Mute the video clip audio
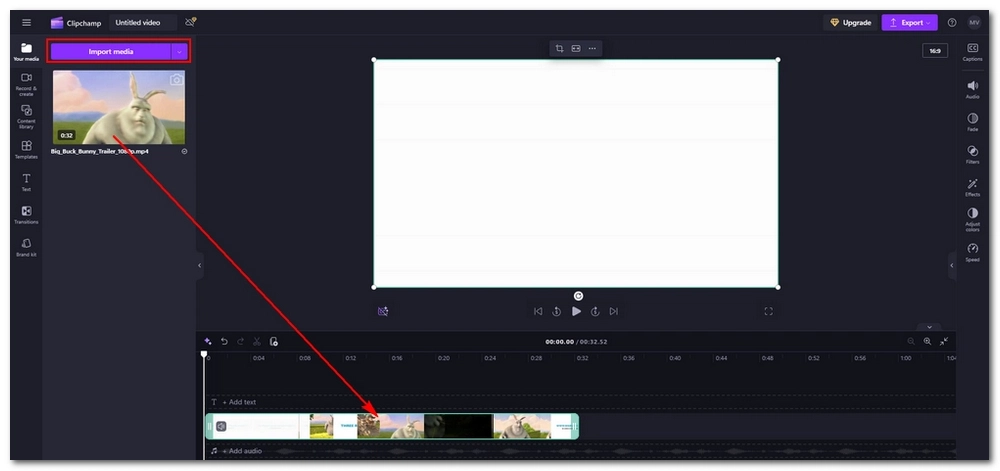1000x471 pixels. 221,426
